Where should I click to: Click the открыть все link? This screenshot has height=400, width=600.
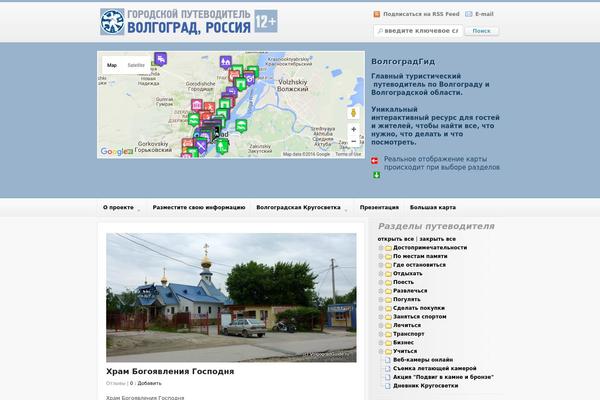point(396,239)
